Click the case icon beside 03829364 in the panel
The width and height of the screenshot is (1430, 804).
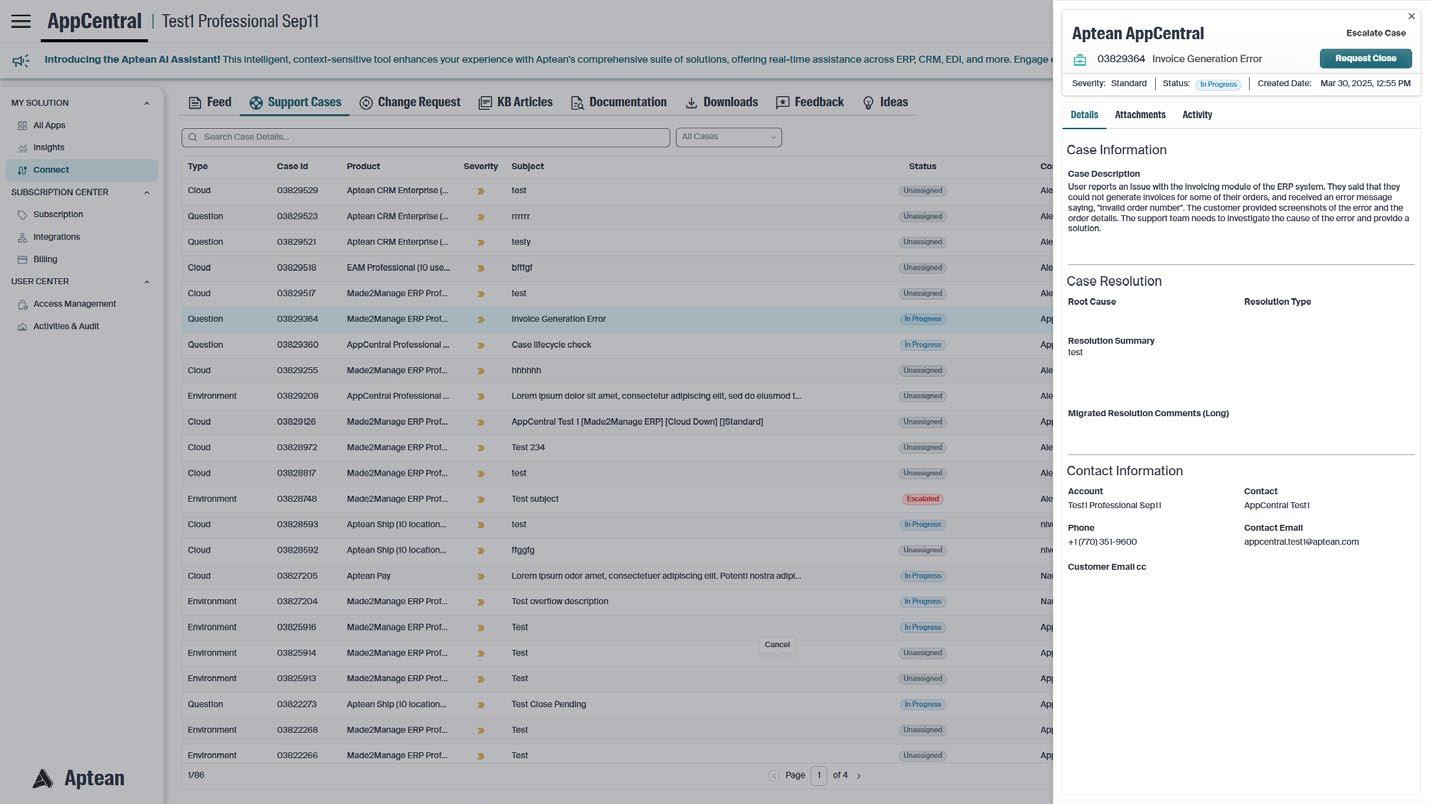click(x=1080, y=59)
